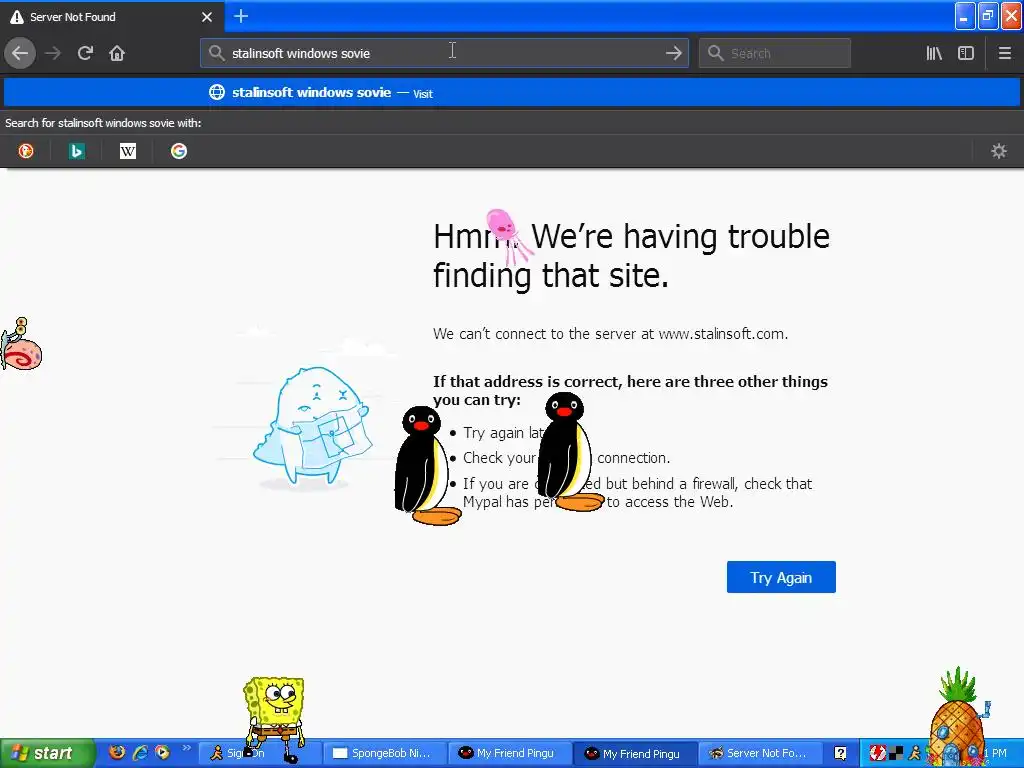Search with the DuckDuckGo engine icon

pos(26,151)
